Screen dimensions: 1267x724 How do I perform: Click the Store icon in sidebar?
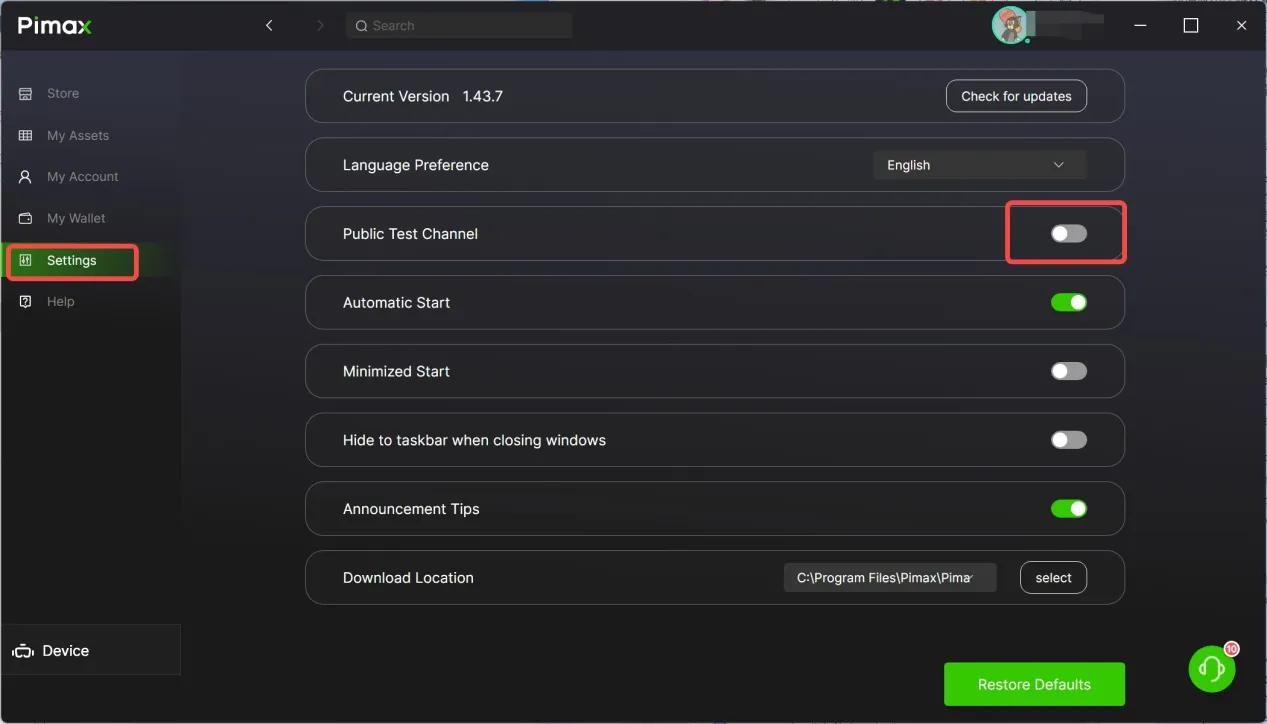pos(26,93)
